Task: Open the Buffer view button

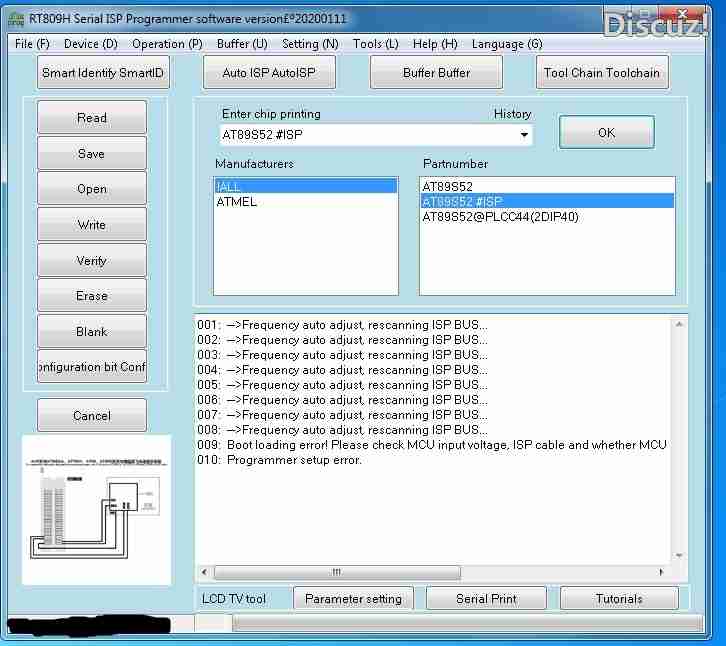Action: point(436,73)
